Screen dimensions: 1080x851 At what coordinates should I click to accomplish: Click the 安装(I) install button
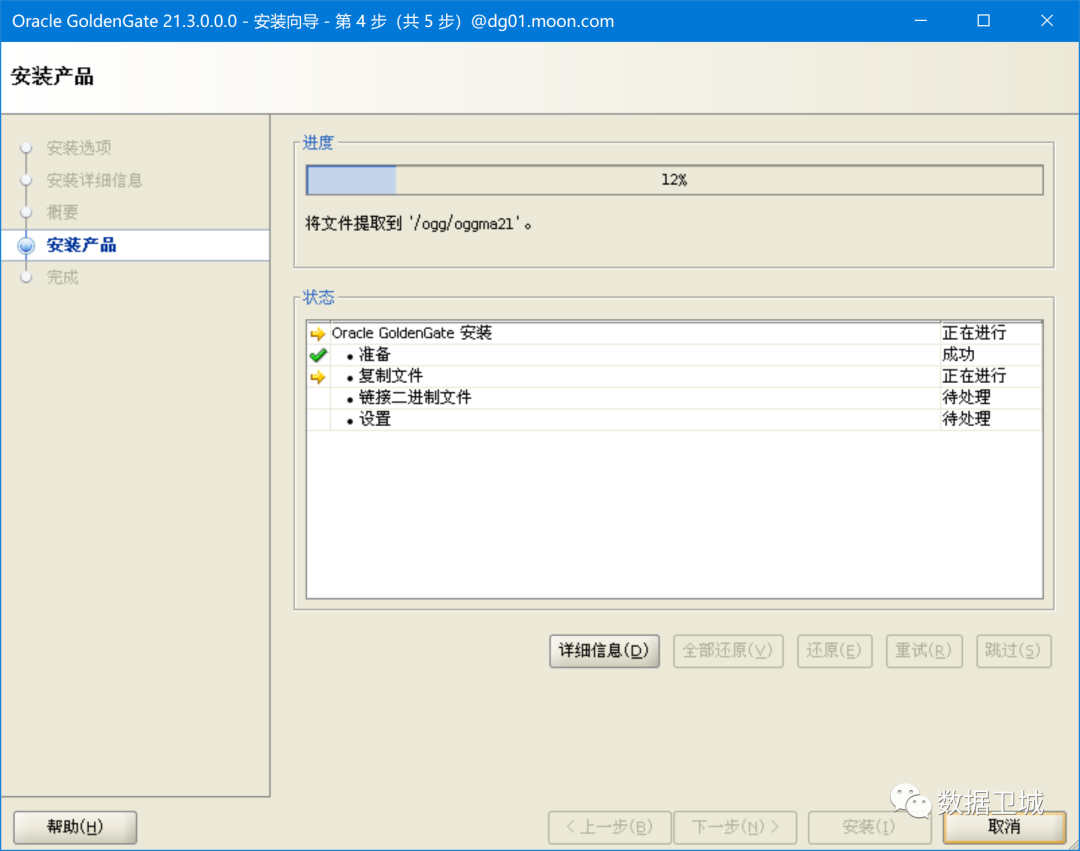pos(869,827)
